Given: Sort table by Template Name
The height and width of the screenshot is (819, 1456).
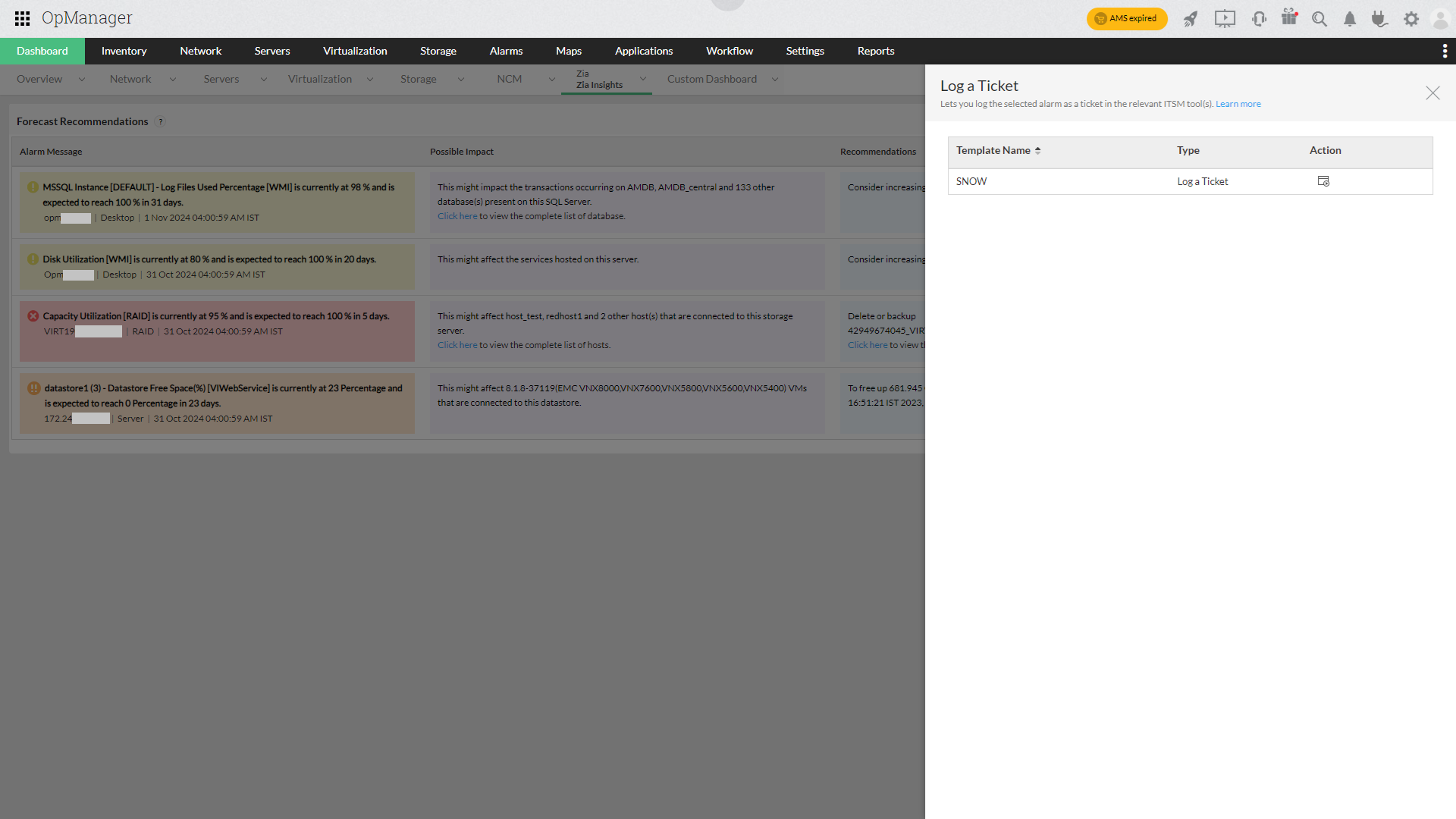Looking at the screenshot, I should point(1038,150).
